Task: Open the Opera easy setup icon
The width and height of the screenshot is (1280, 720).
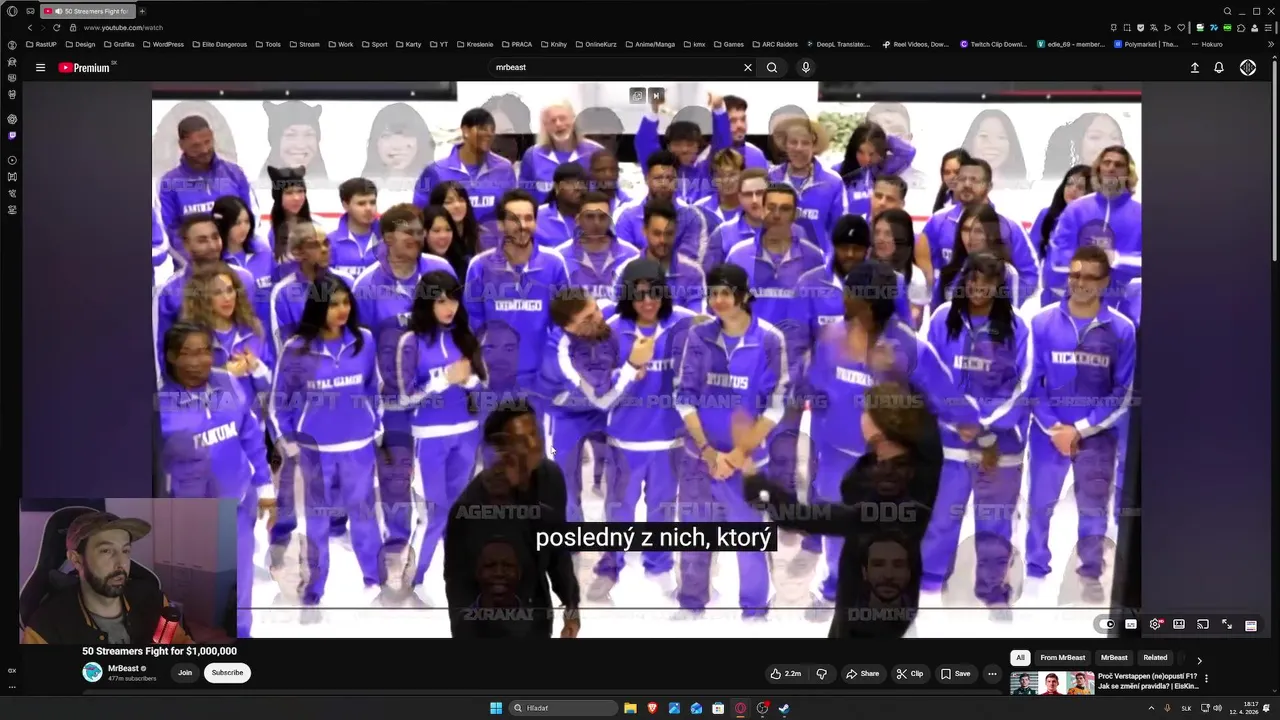Action: pyautogui.click(x=1268, y=28)
